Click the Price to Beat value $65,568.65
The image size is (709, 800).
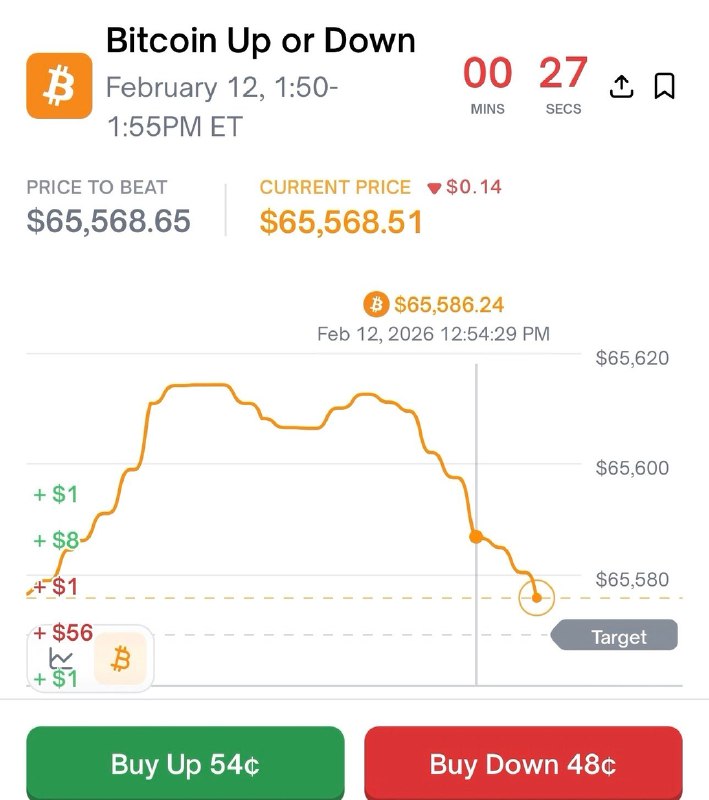(x=109, y=222)
